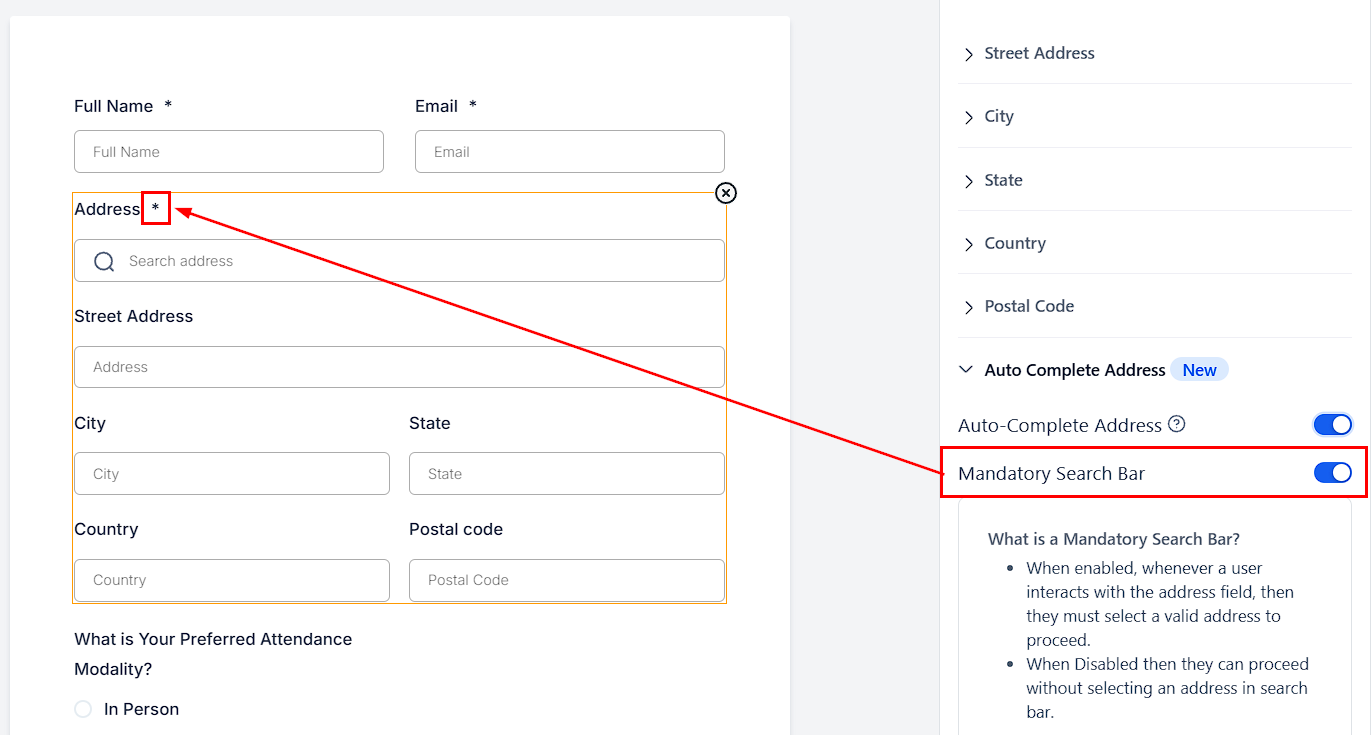Viewport: 1371px width, 735px height.
Task: Select the In Person radio option
Action: click(83, 709)
